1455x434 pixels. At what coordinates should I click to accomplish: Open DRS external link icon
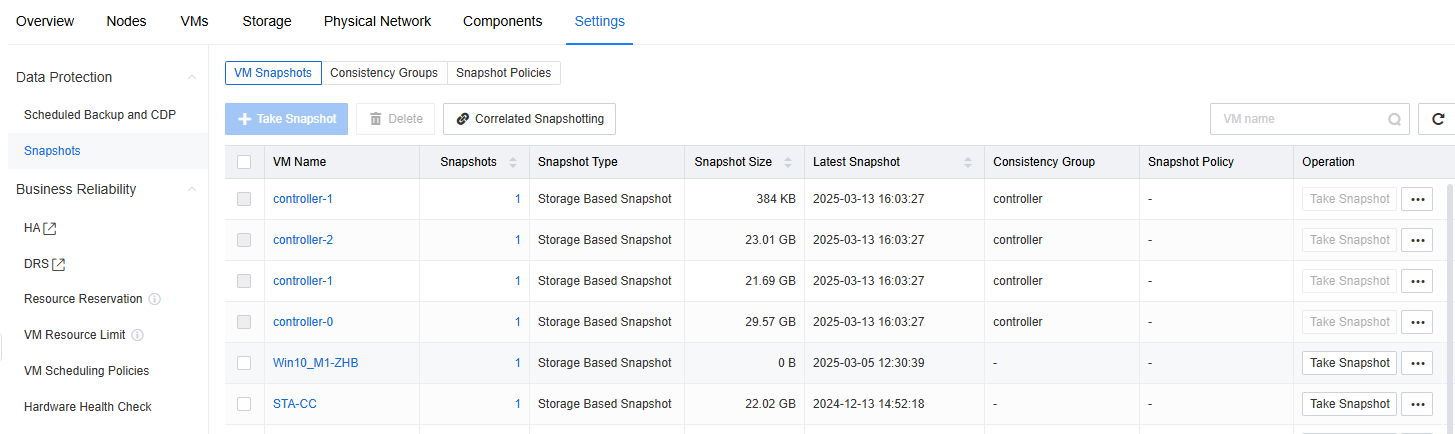click(59, 264)
